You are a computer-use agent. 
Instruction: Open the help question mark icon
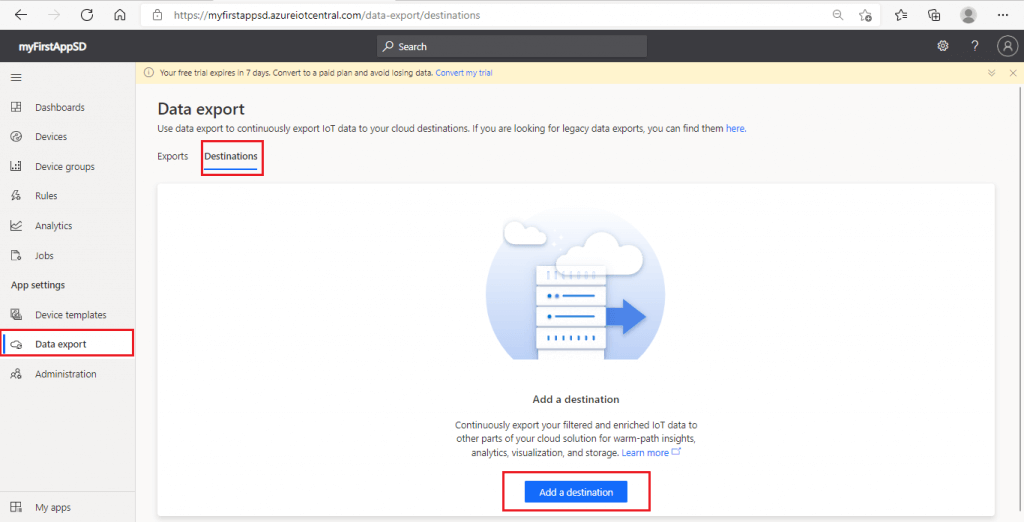pos(975,46)
